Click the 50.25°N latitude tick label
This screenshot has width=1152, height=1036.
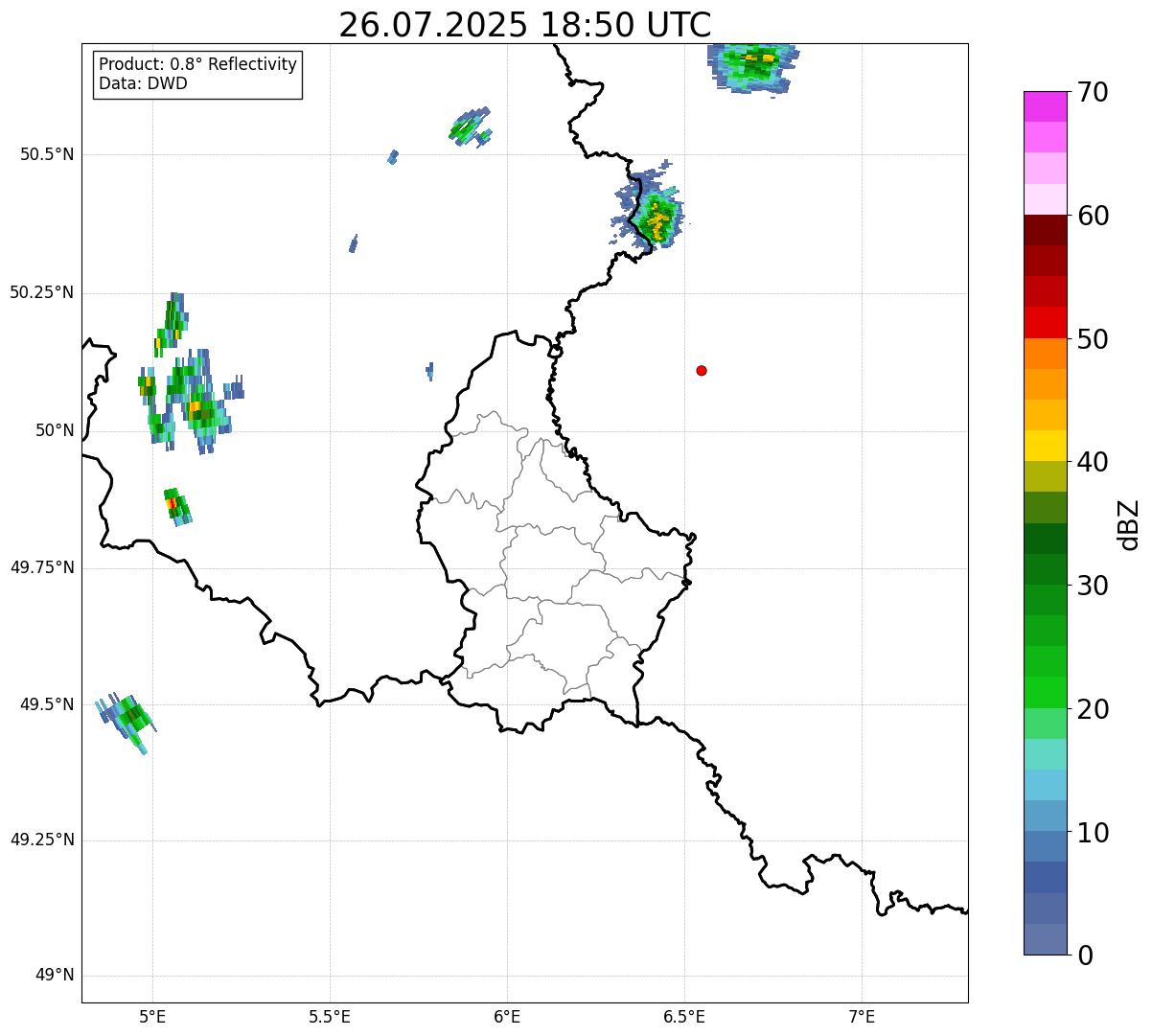[42, 292]
